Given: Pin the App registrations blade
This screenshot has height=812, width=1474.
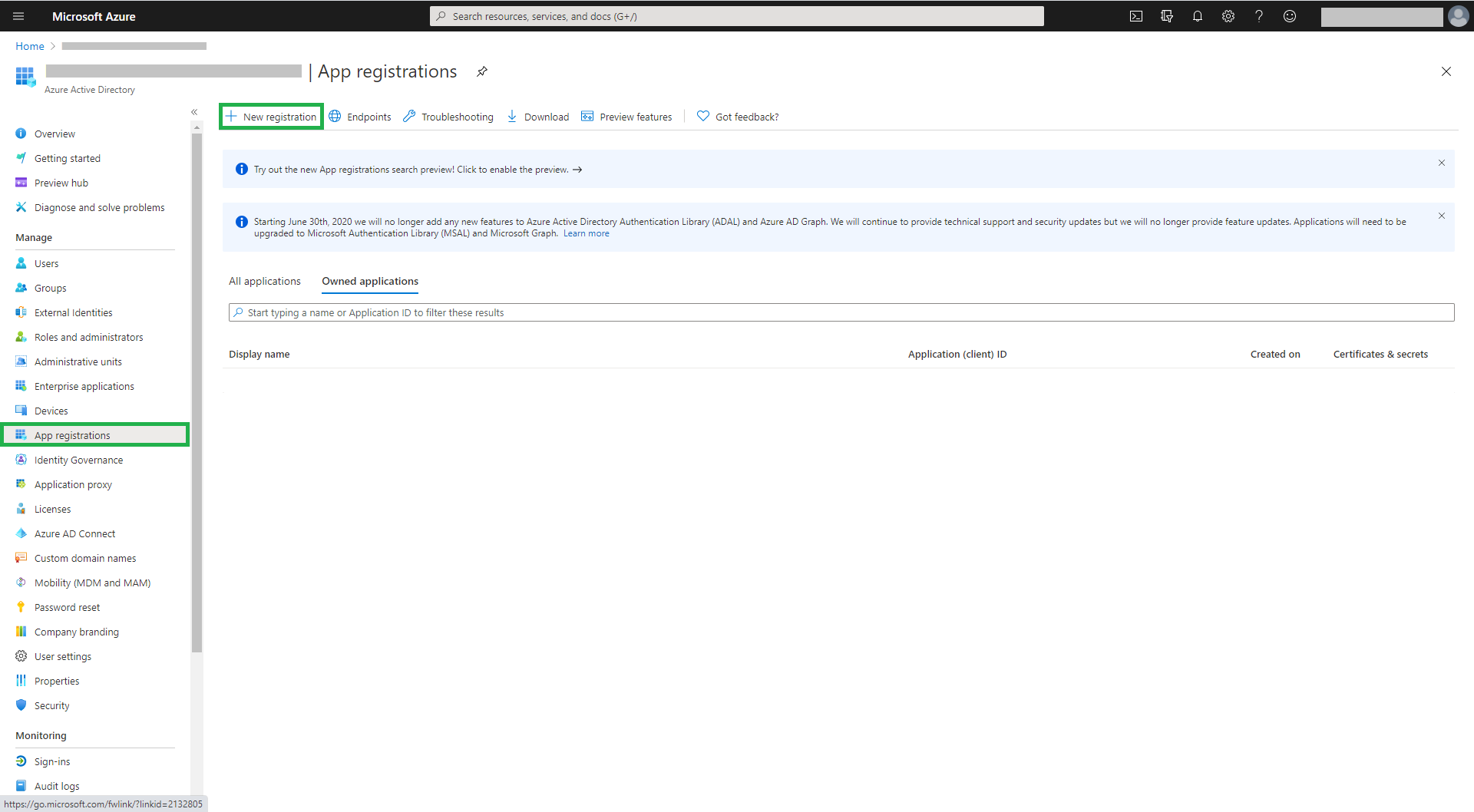Looking at the screenshot, I should point(482,71).
